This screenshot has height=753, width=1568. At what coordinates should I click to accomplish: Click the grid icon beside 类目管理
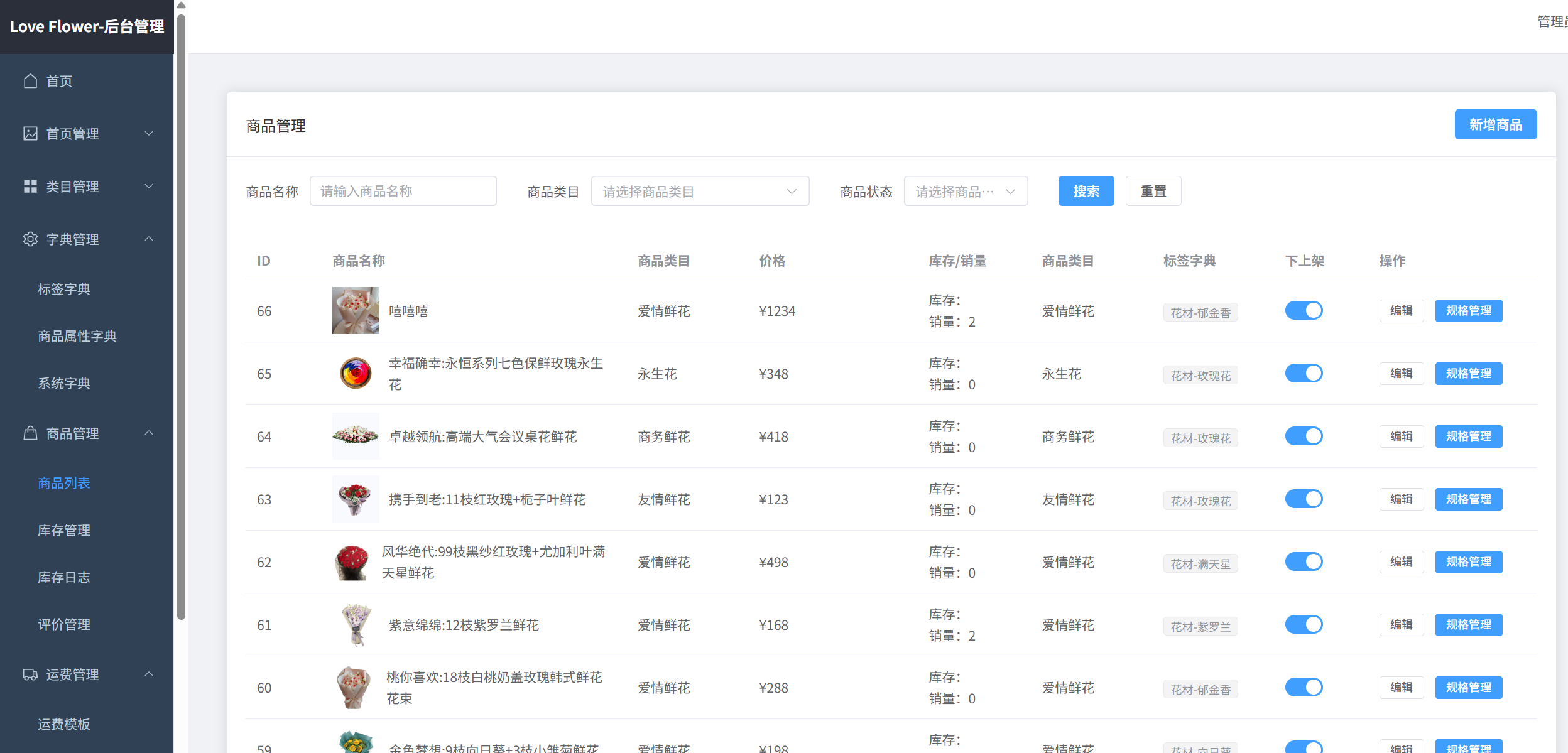30,187
